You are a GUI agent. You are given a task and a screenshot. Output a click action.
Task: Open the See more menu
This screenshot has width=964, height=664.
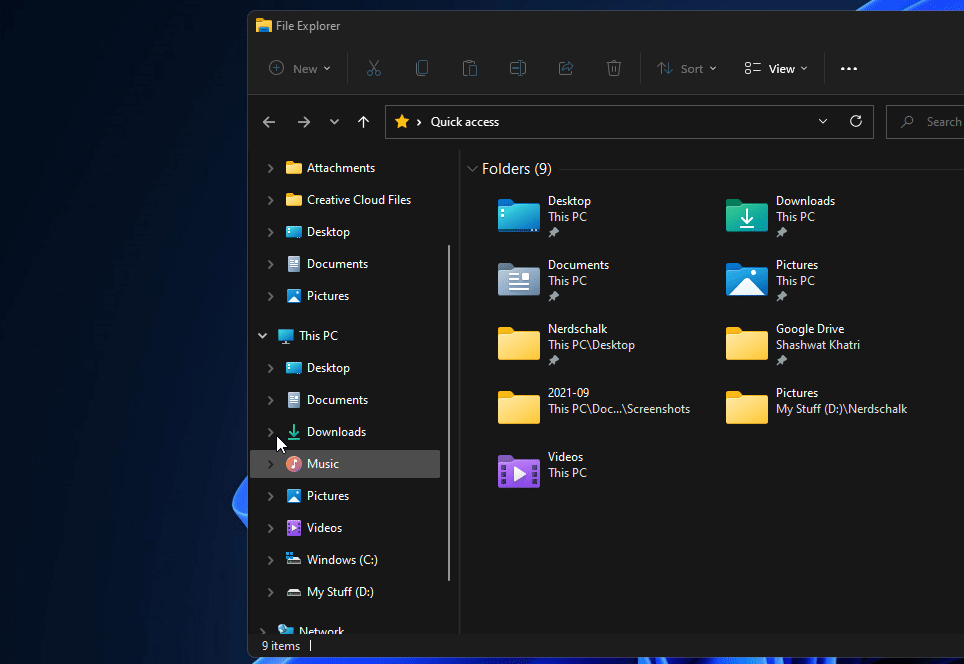pyautogui.click(x=849, y=68)
